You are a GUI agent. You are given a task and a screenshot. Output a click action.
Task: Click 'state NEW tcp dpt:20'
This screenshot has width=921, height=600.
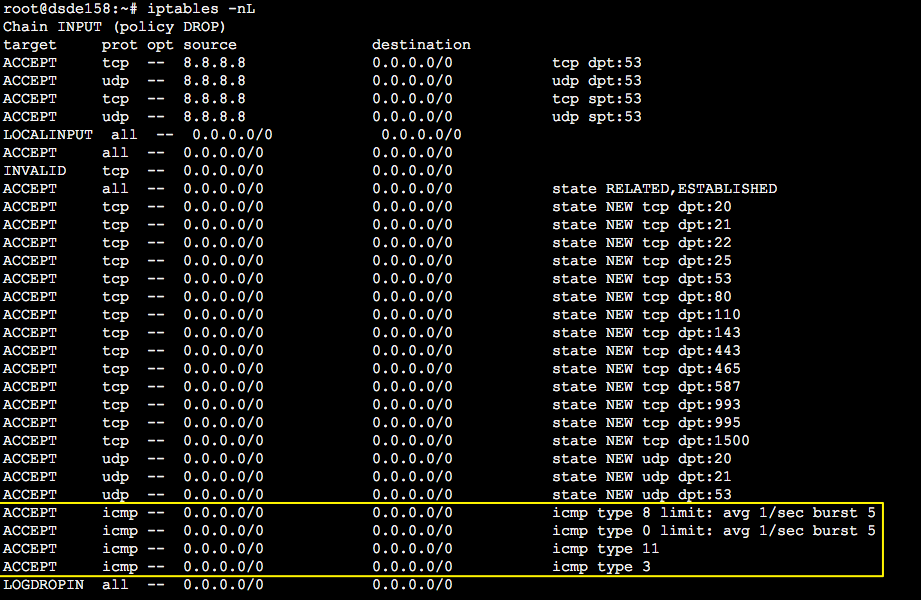tap(642, 207)
